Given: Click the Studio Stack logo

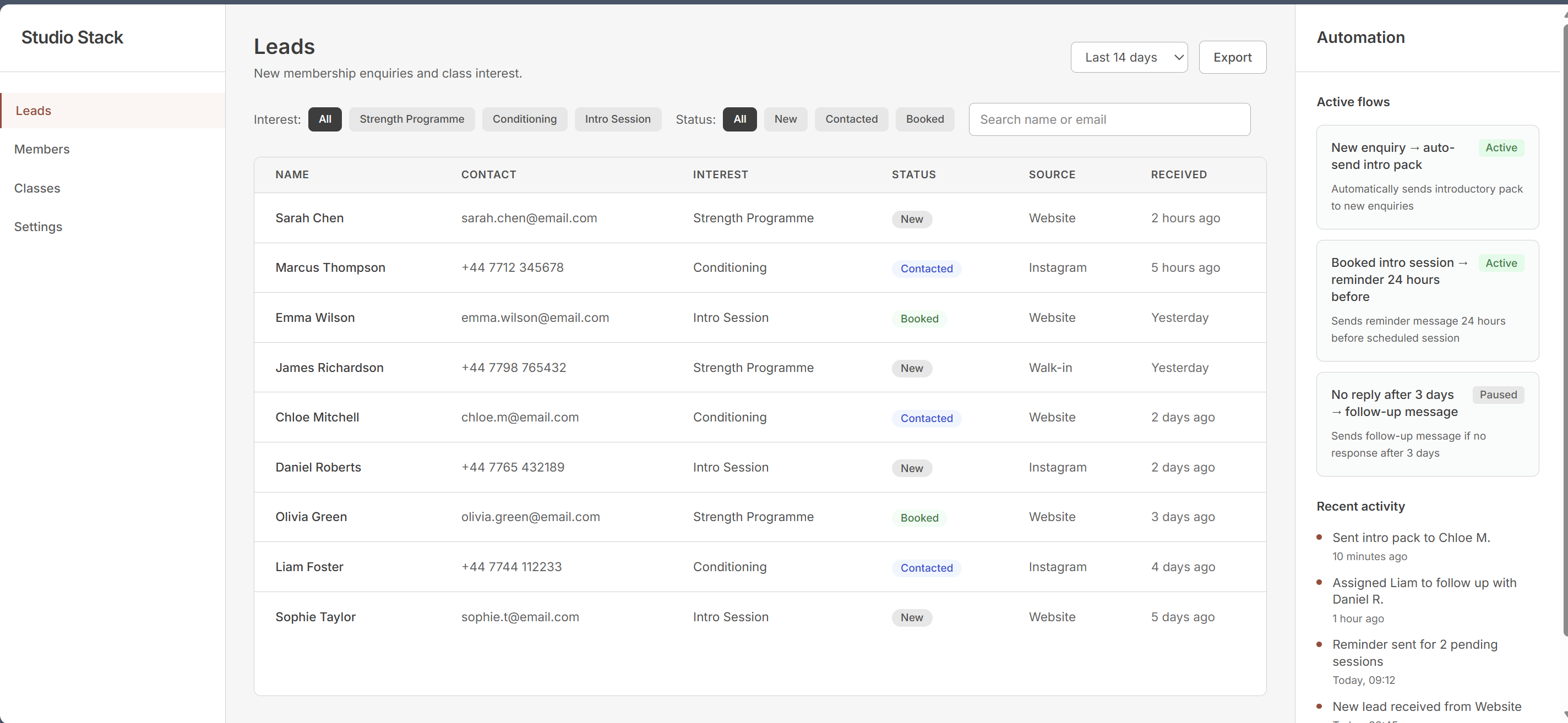Looking at the screenshot, I should [x=72, y=37].
